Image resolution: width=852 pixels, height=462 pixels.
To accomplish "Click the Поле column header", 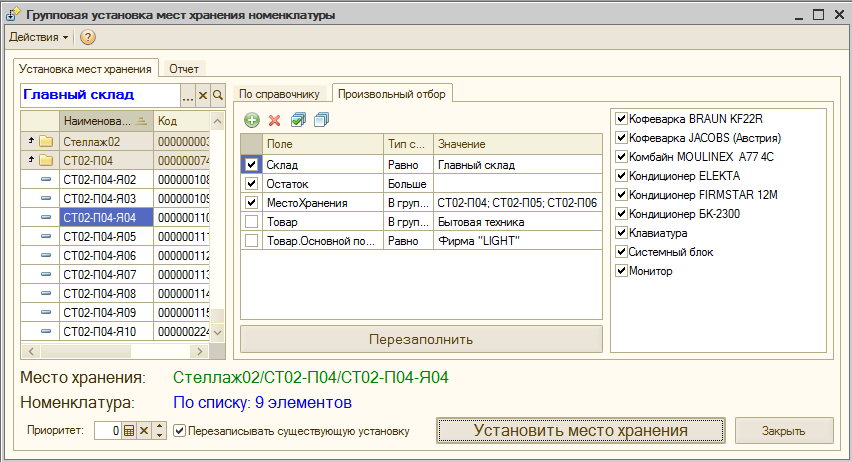I will coord(323,144).
